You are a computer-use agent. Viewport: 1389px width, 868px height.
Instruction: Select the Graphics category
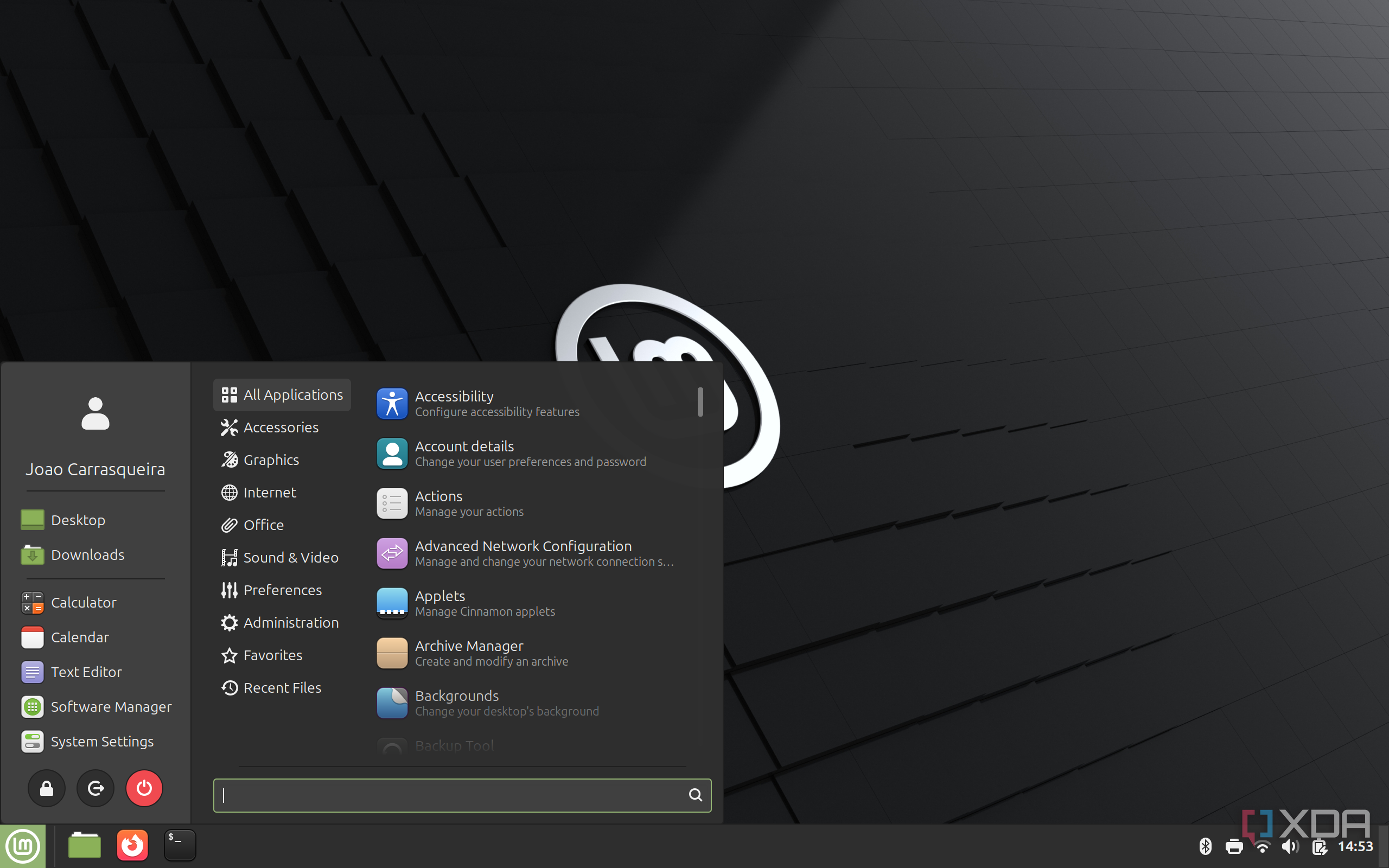pyautogui.click(x=282, y=460)
